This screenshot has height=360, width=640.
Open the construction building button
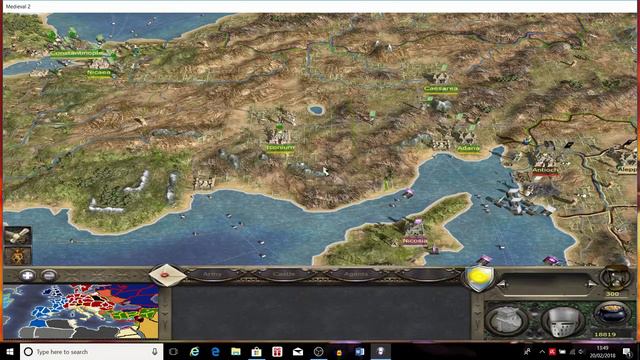506,320
